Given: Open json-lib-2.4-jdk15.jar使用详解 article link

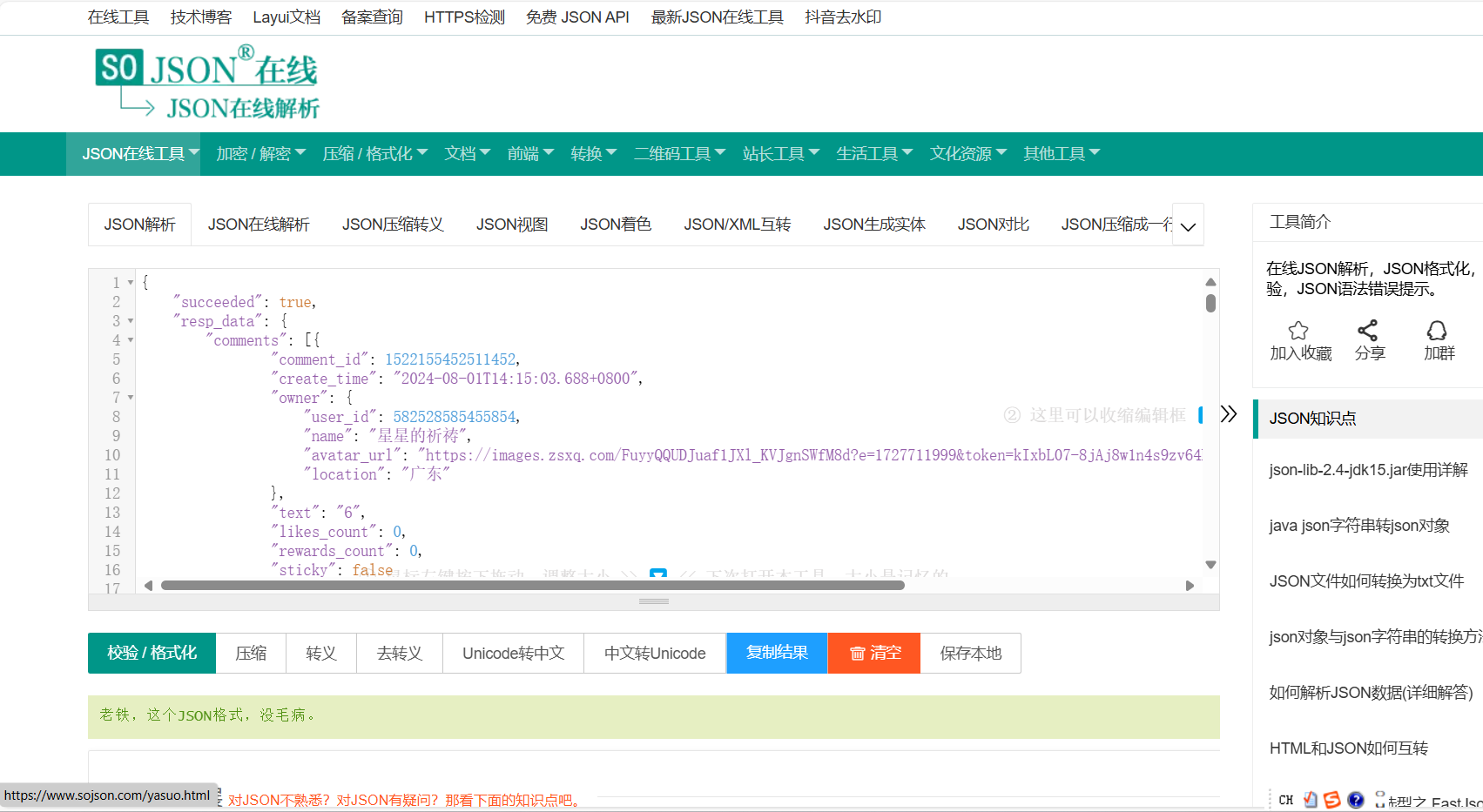Looking at the screenshot, I should pos(1369,470).
